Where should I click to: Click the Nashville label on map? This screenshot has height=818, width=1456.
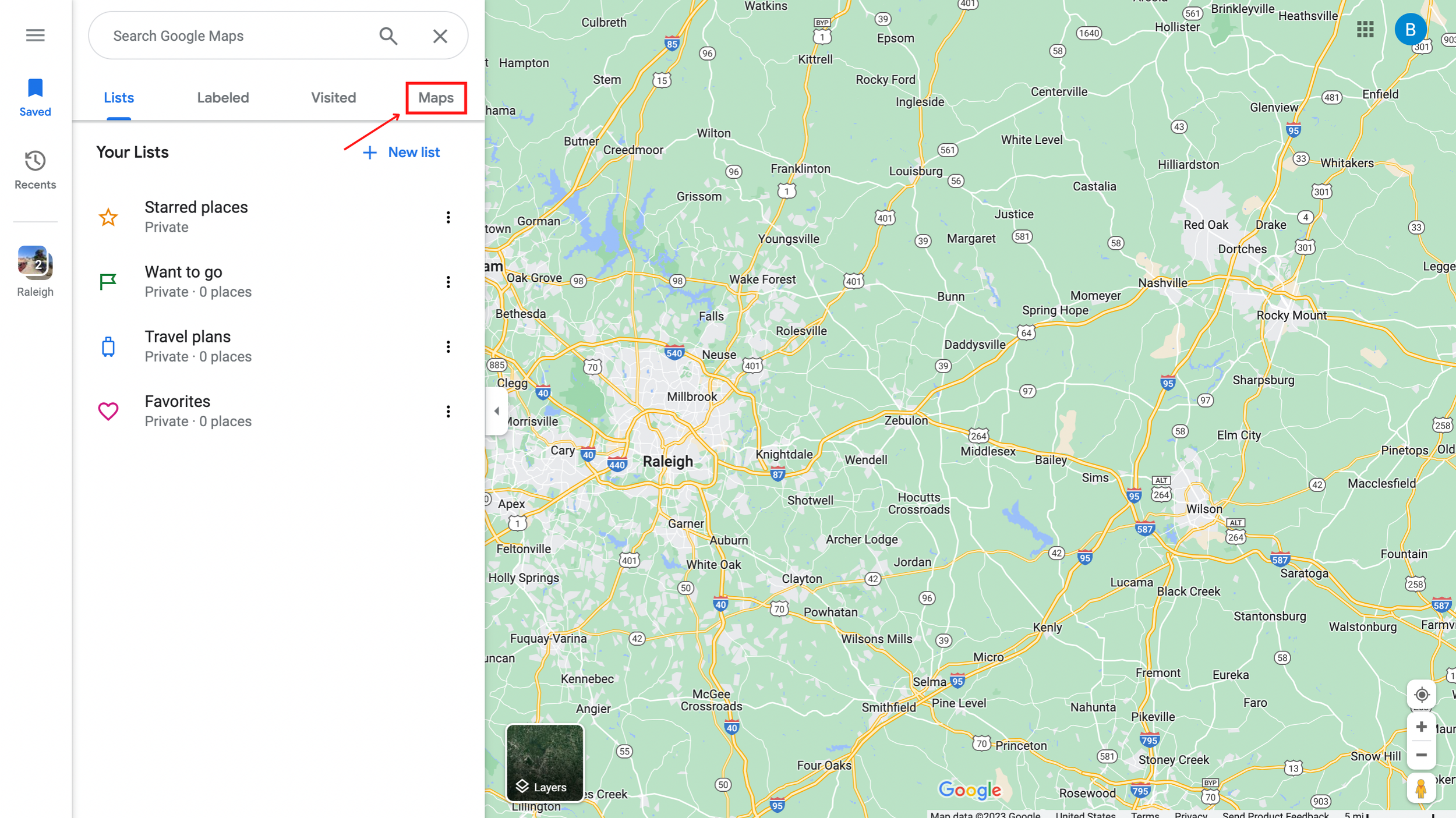[x=1162, y=283]
